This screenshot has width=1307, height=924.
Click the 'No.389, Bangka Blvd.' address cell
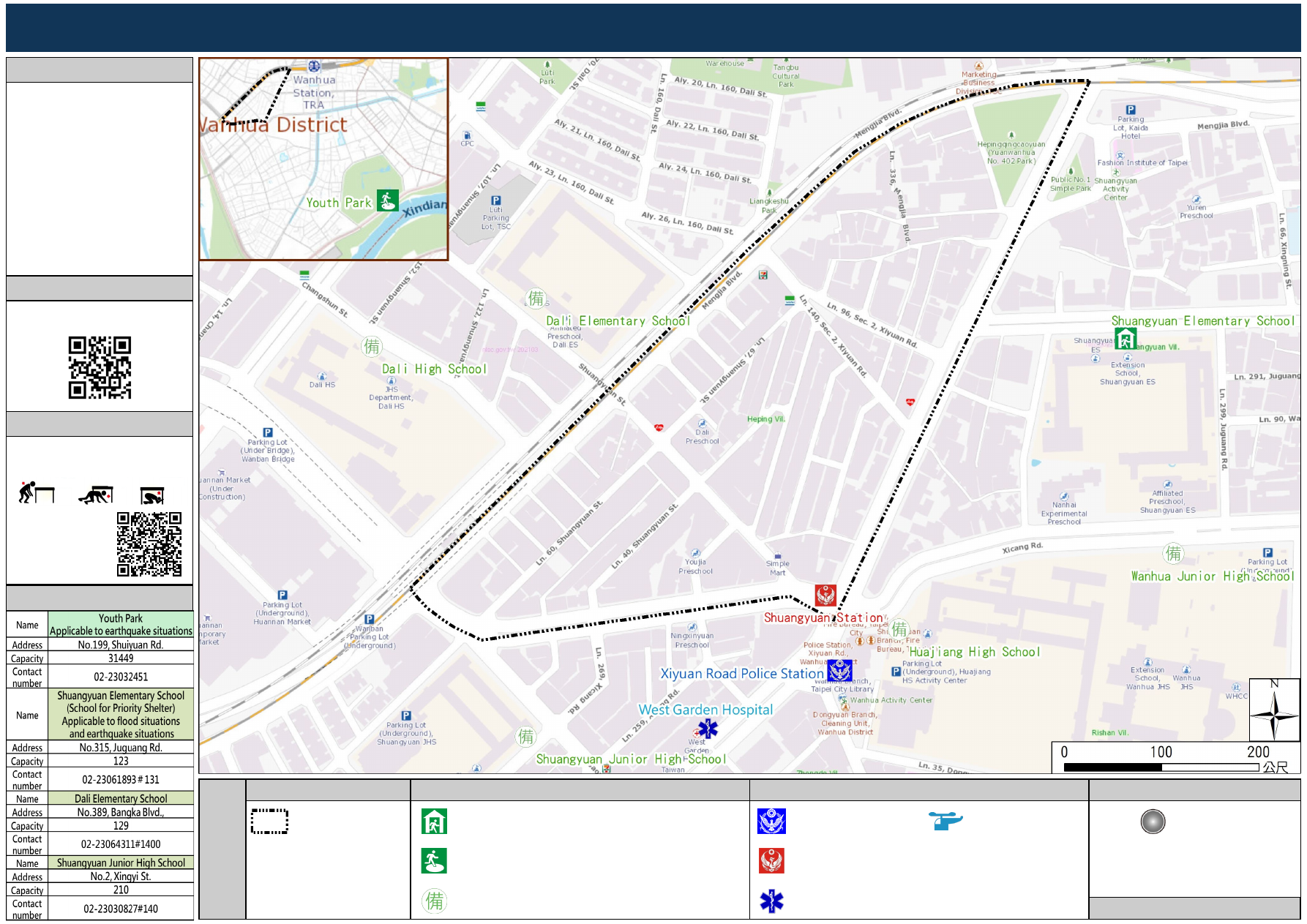(x=121, y=812)
